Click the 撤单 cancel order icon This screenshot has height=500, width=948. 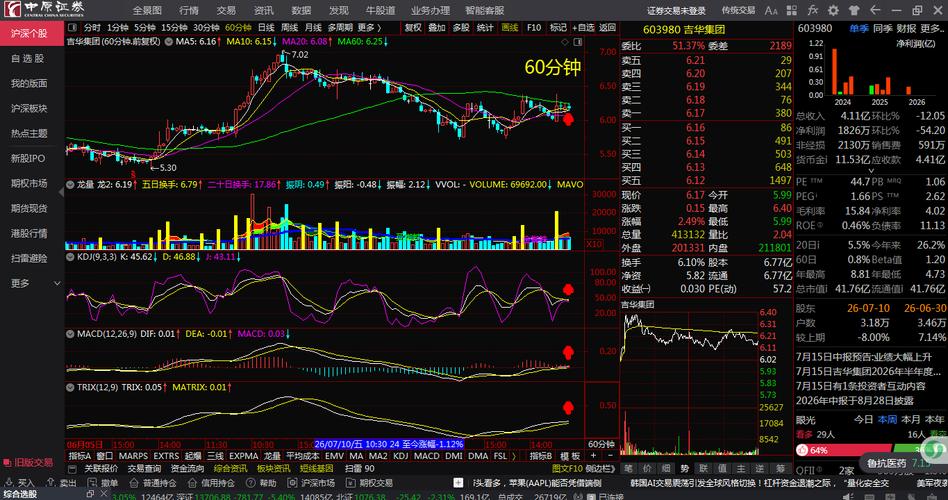click(92, 483)
